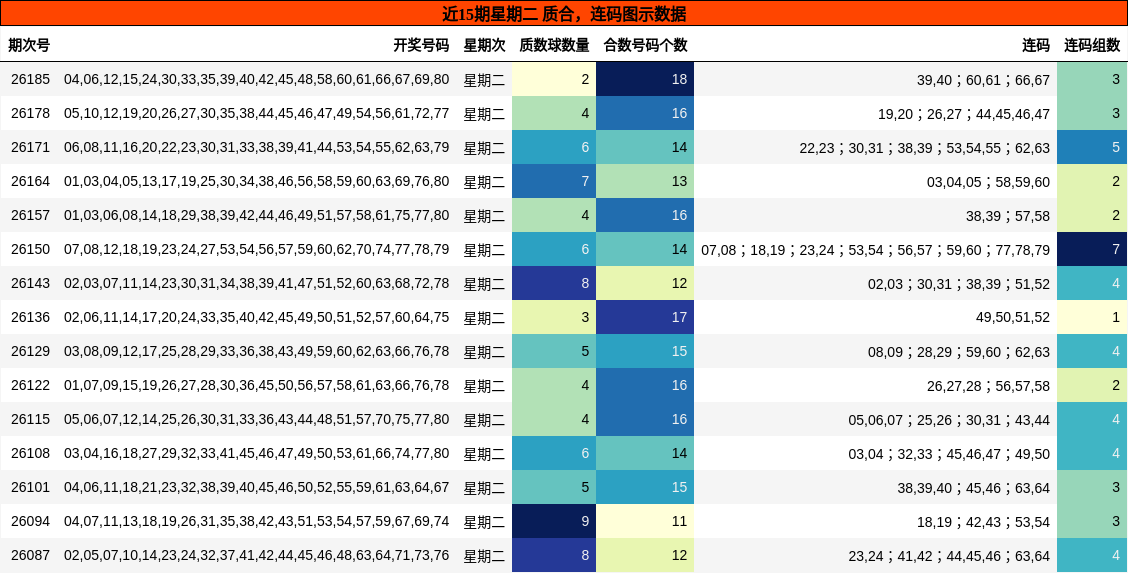Click the 连码 cell 03,04,05；58,59,60

coord(988,182)
